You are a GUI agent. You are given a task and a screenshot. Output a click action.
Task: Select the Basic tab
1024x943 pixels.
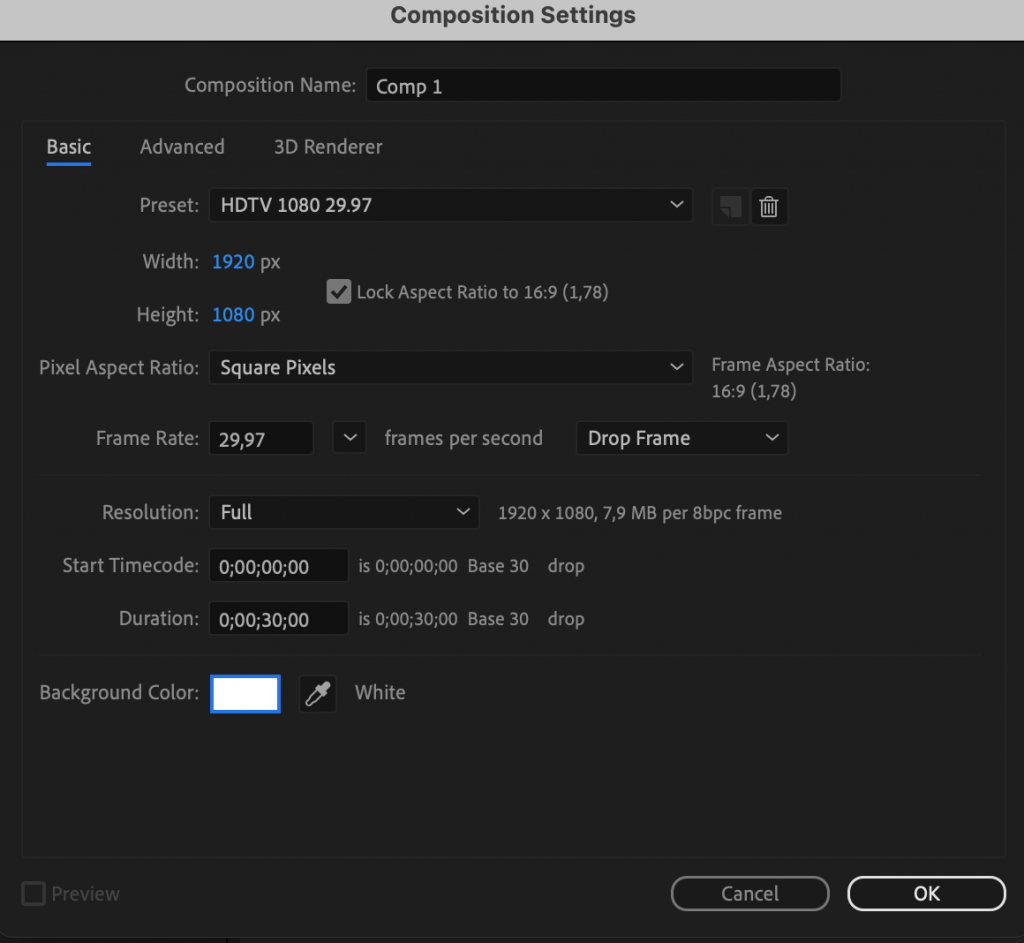pyautogui.click(x=67, y=146)
